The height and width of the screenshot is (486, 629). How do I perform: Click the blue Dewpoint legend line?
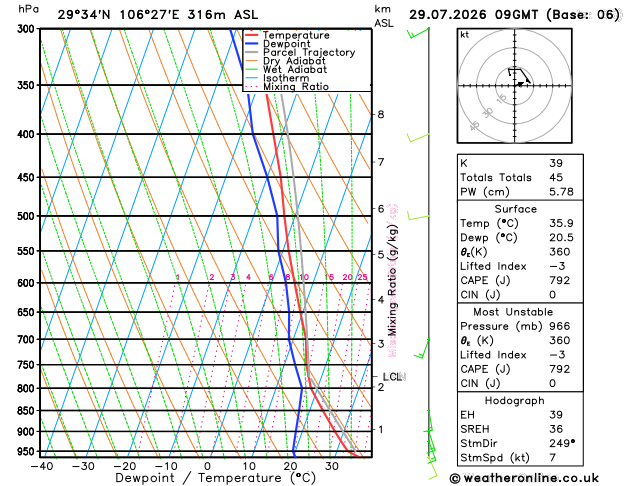click(x=251, y=44)
